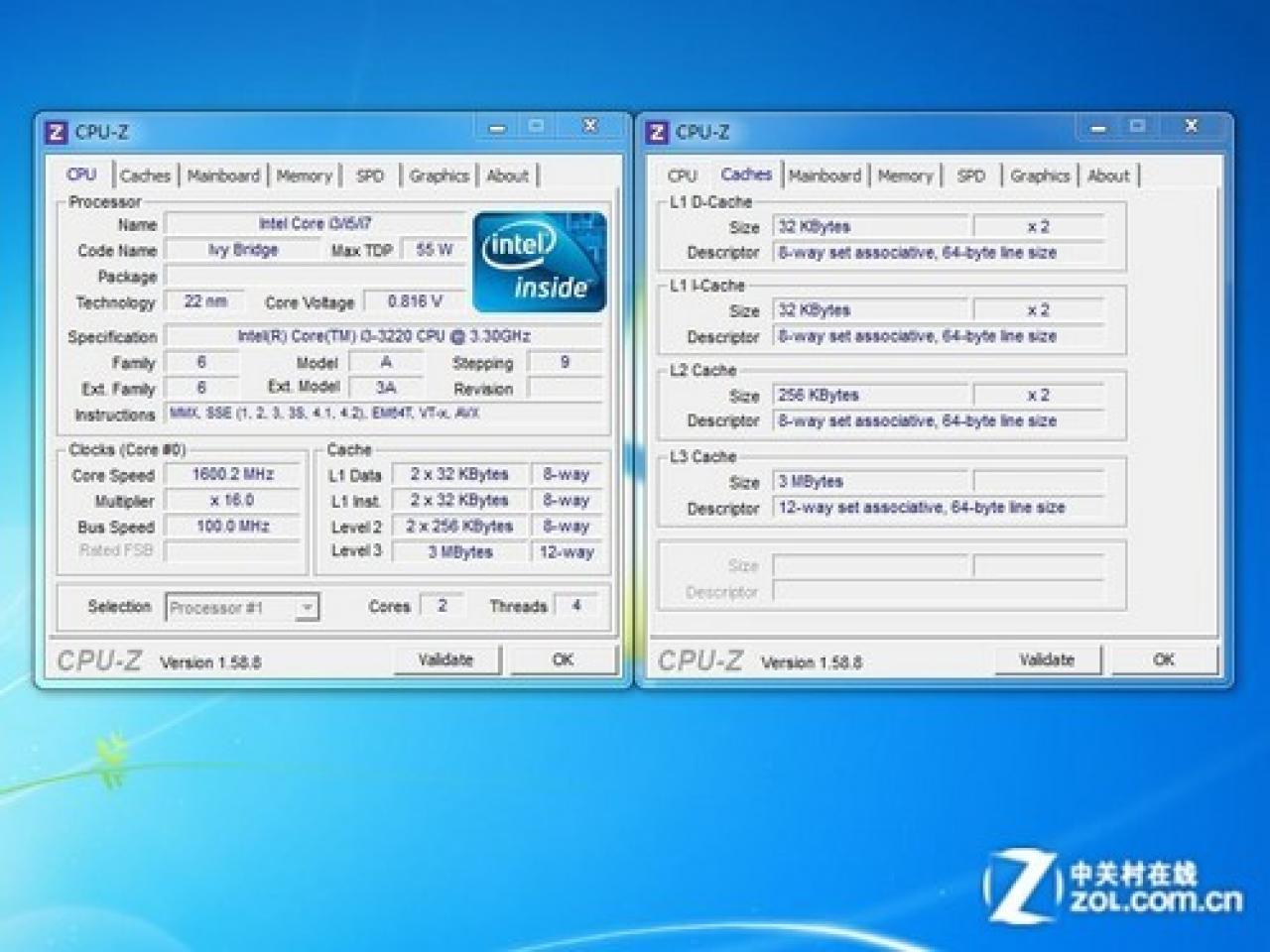Viewport: 1270px width, 952px height.
Task: Open the SPD tab in left CPU-Z window
Action: pos(370,176)
